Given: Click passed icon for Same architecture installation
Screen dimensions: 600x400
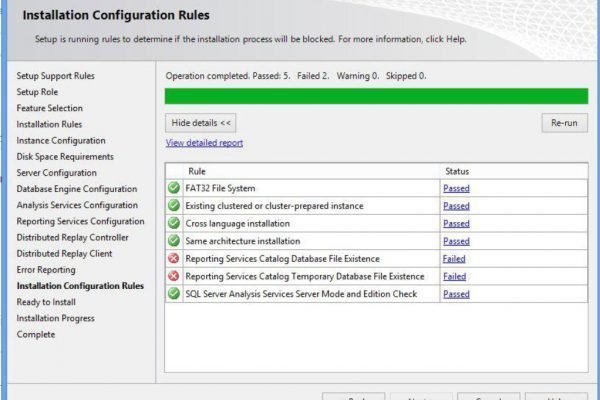Looking at the screenshot, I should (174, 241).
